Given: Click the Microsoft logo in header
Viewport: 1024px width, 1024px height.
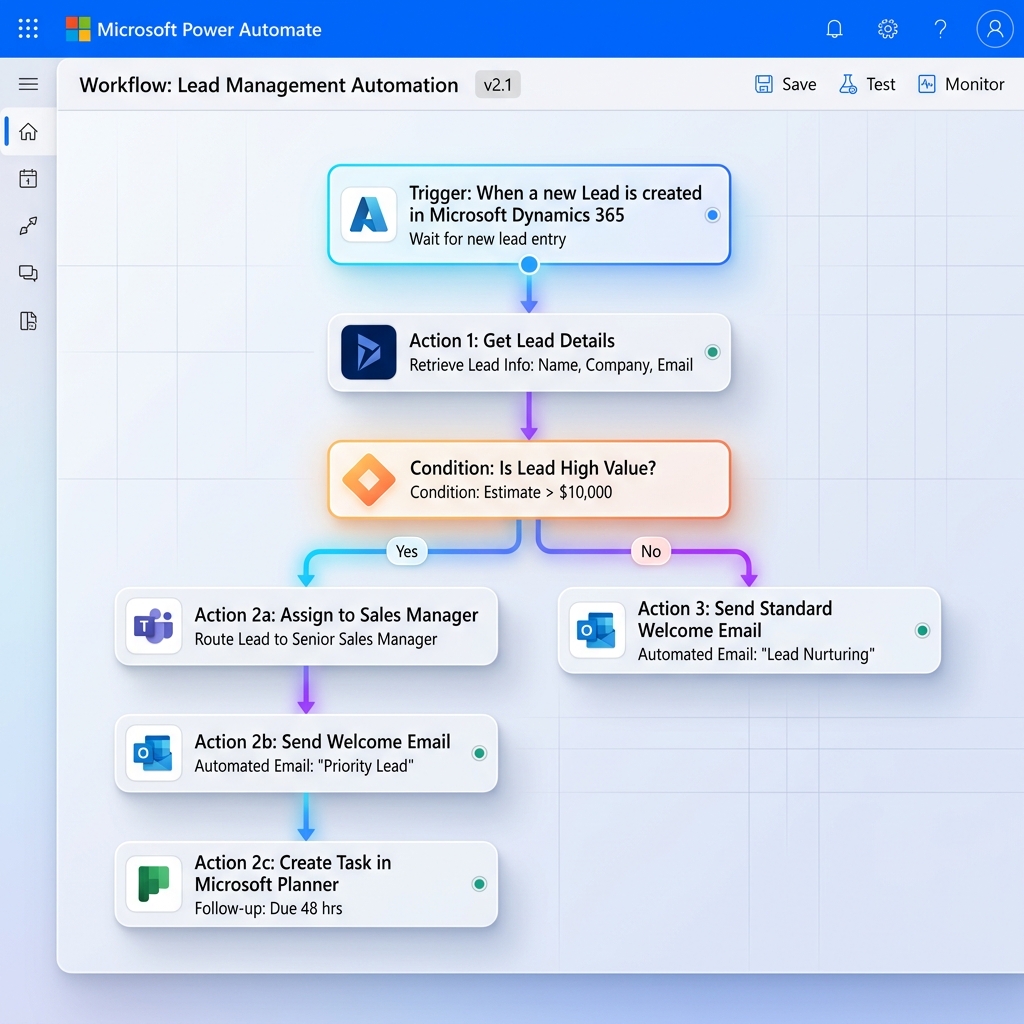Looking at the screenshot, I should (78, 29).
